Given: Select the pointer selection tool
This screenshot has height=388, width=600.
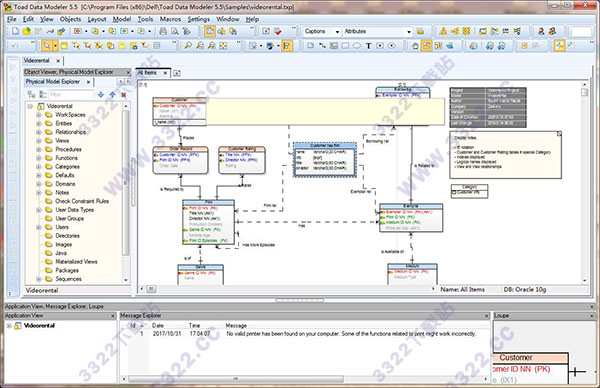Looking at the screenshot, I should (47, 46).
